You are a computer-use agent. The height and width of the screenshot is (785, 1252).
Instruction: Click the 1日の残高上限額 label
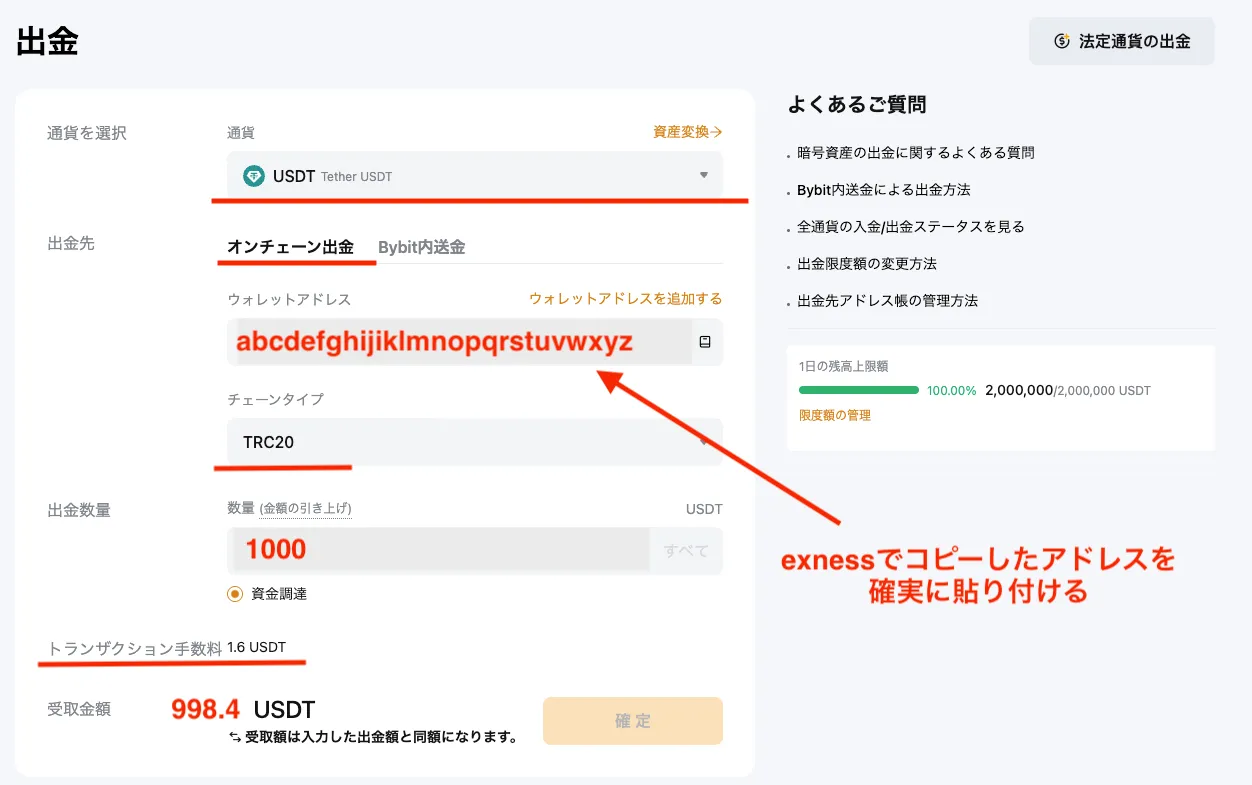pyautogui.click(x=844, y=367)
